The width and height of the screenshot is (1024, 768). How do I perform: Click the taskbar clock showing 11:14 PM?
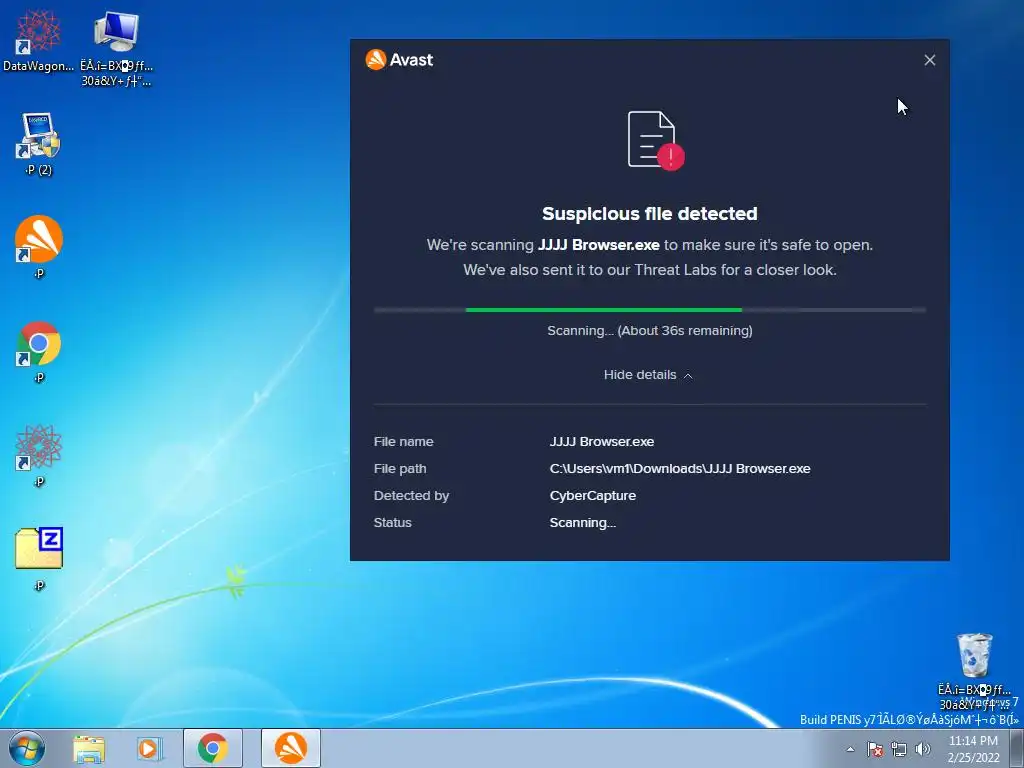(x=973, y=748)
